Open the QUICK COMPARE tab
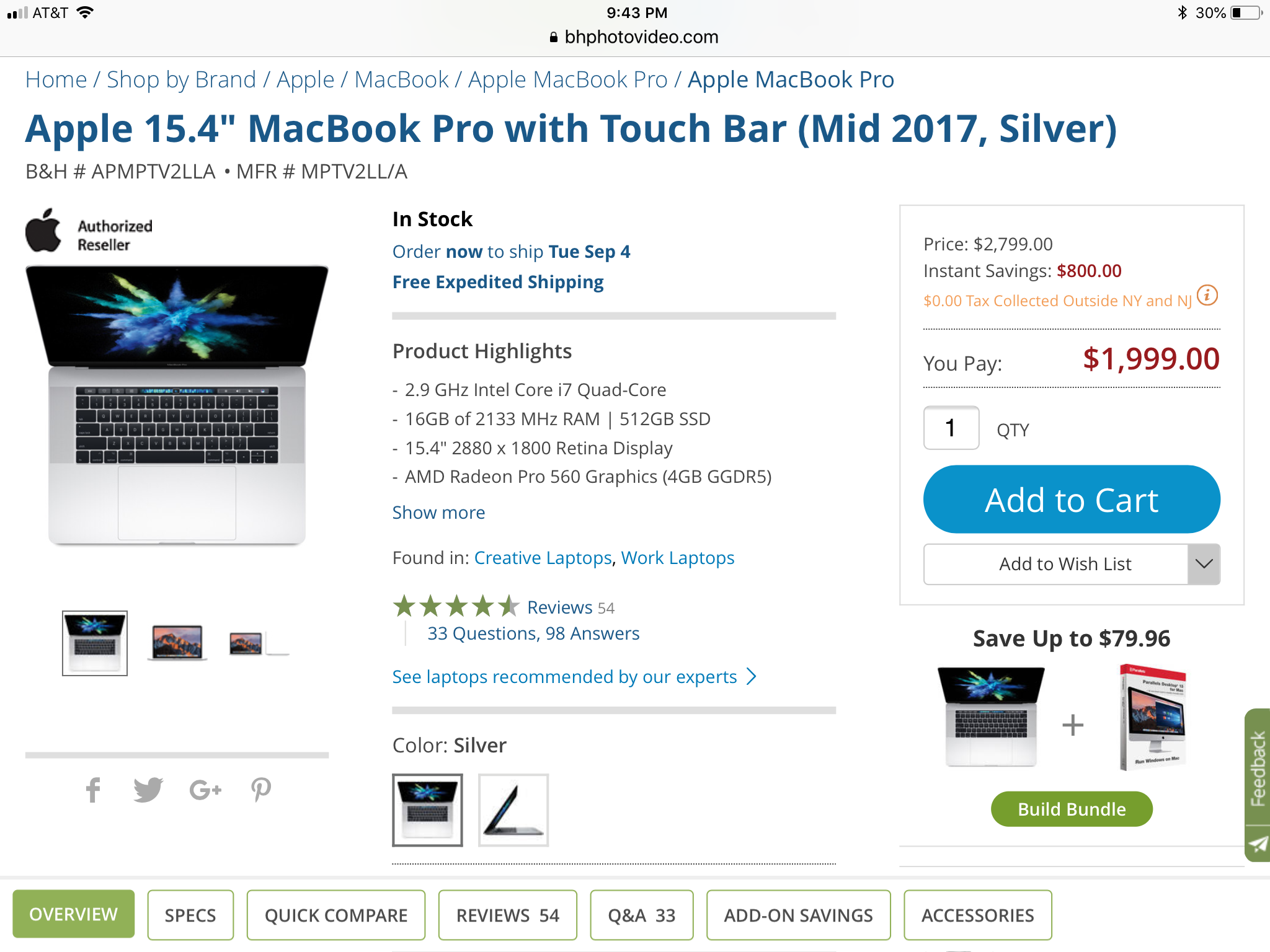Image resolution: width=1270 pixels, height=952 pixels. pos(336,915)
